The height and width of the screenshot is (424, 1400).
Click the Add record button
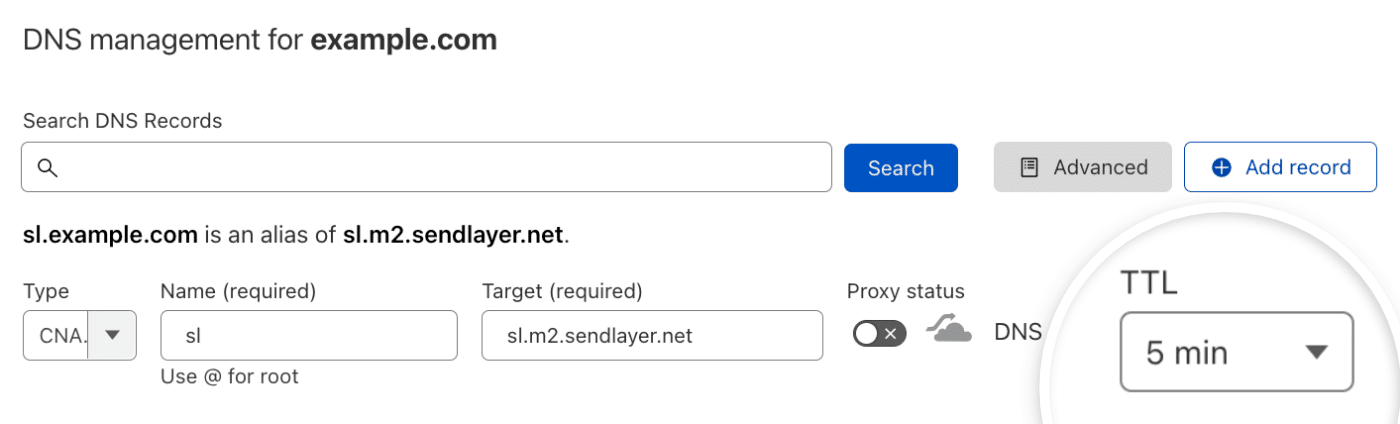coord(1280,167)
